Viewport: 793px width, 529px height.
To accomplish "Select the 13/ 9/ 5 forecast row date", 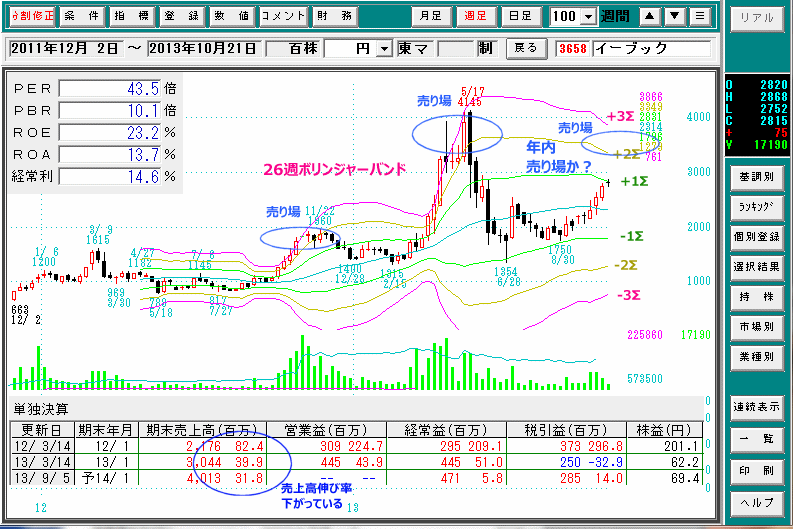I will (x=42, y=478).
